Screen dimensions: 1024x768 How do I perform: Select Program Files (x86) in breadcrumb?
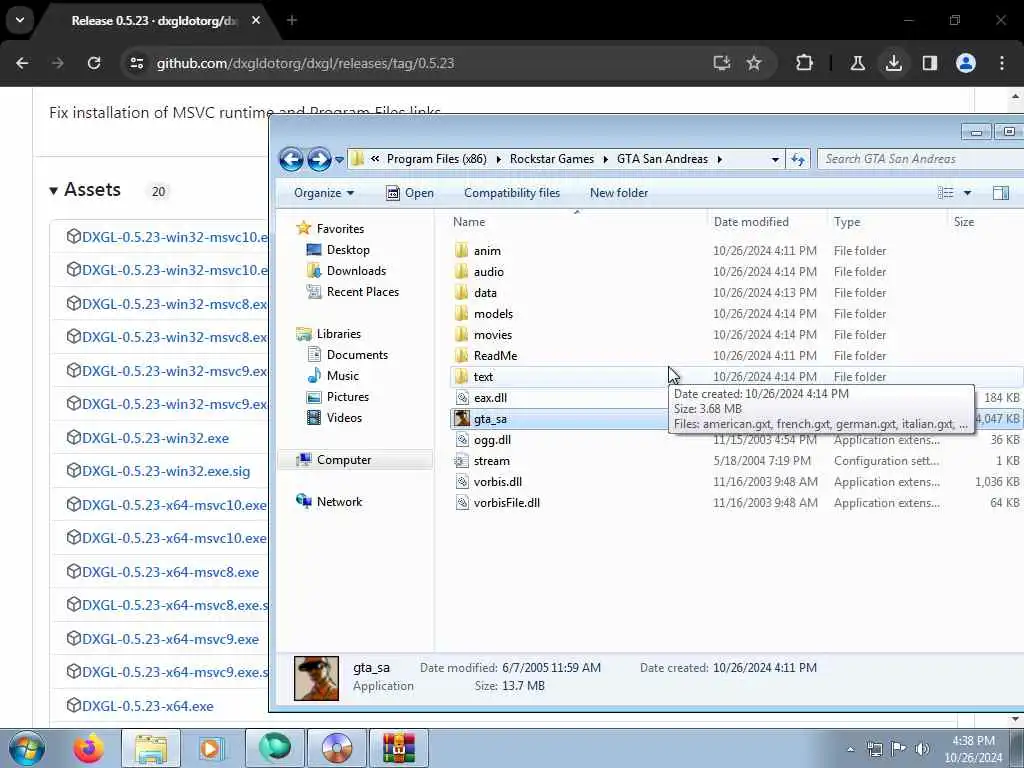pos(436,159)
